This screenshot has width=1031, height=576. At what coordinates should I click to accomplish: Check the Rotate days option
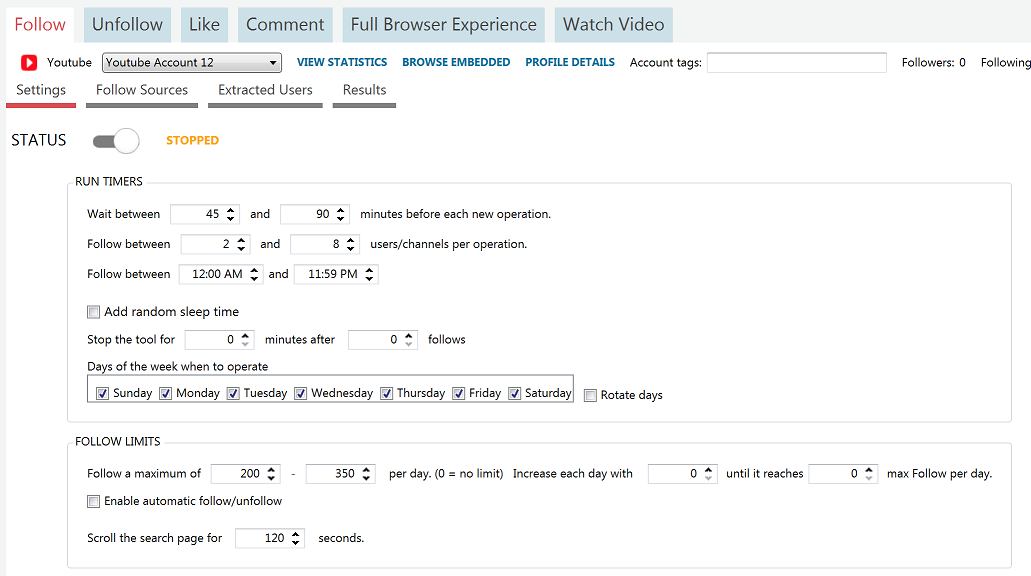coord(591,395)
